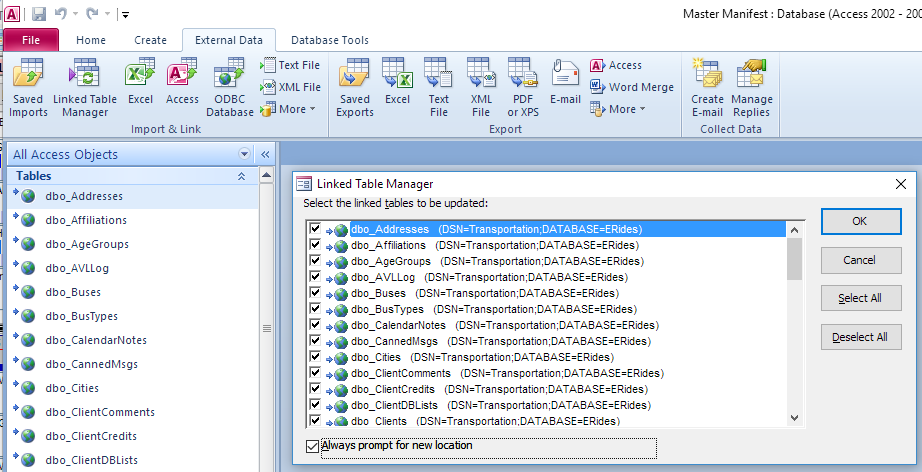Open Customize Quick Access Toolbar dropdown
Image resolution: width=922 pixels, height=472 pixels.
125,14
